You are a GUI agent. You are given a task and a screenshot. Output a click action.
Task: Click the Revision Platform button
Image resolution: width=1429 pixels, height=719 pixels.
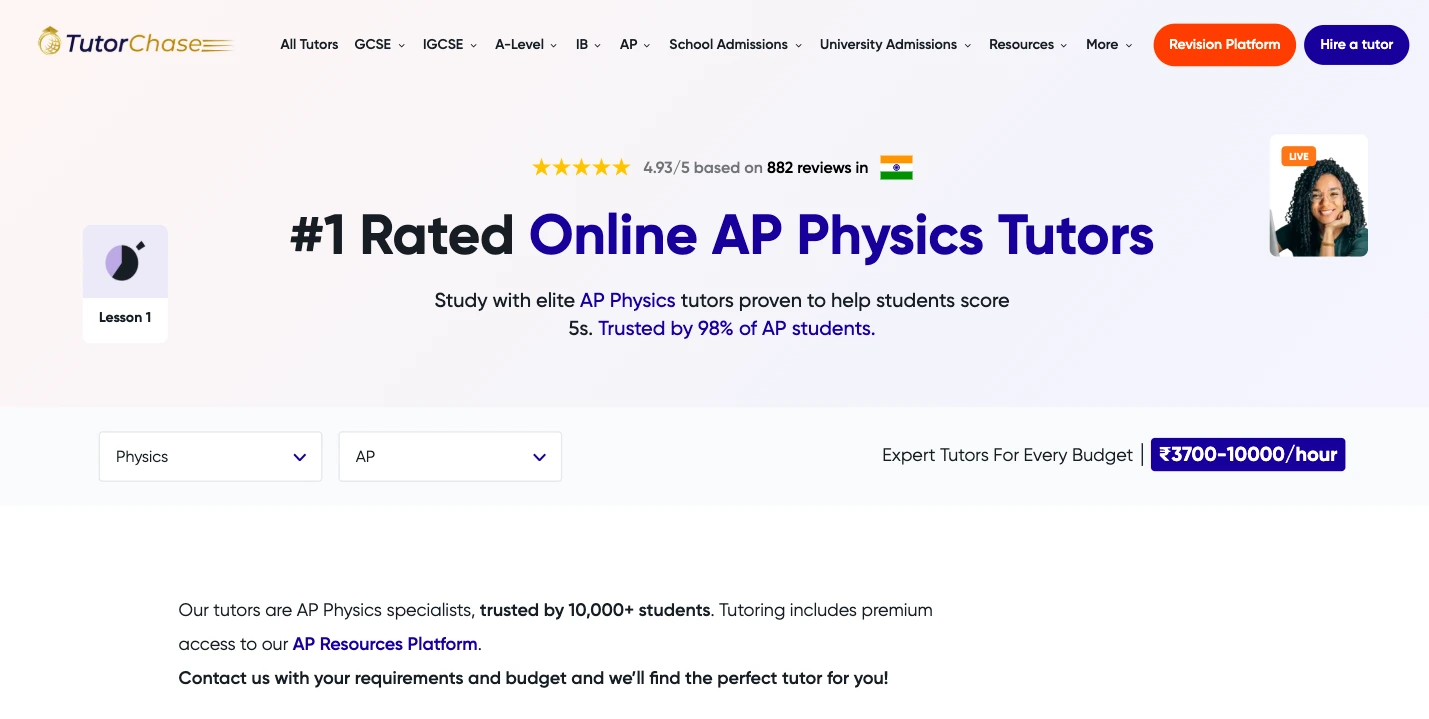click(x=1224, y=44)
